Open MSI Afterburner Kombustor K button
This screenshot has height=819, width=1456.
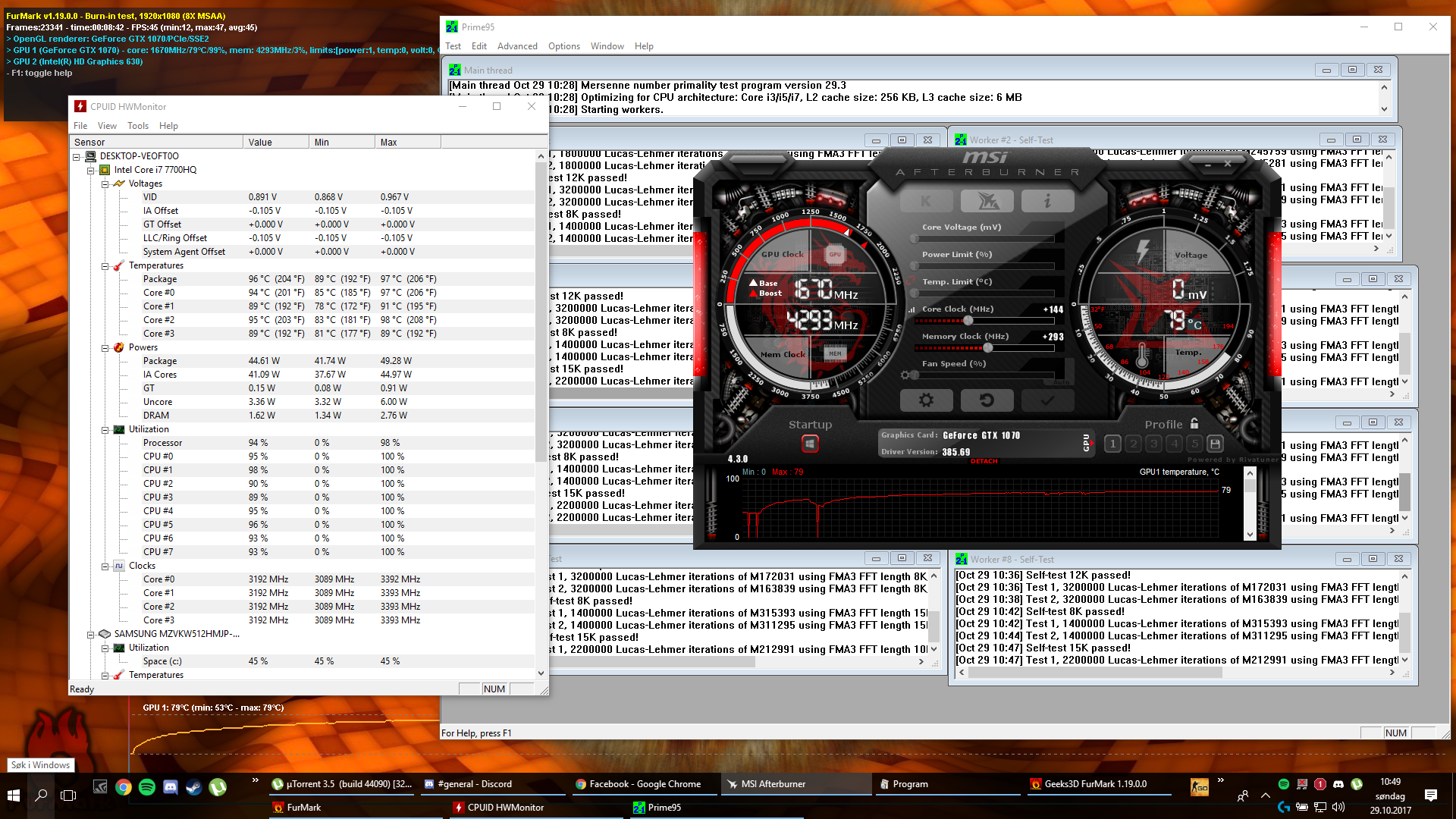click(x=926, y=201)
